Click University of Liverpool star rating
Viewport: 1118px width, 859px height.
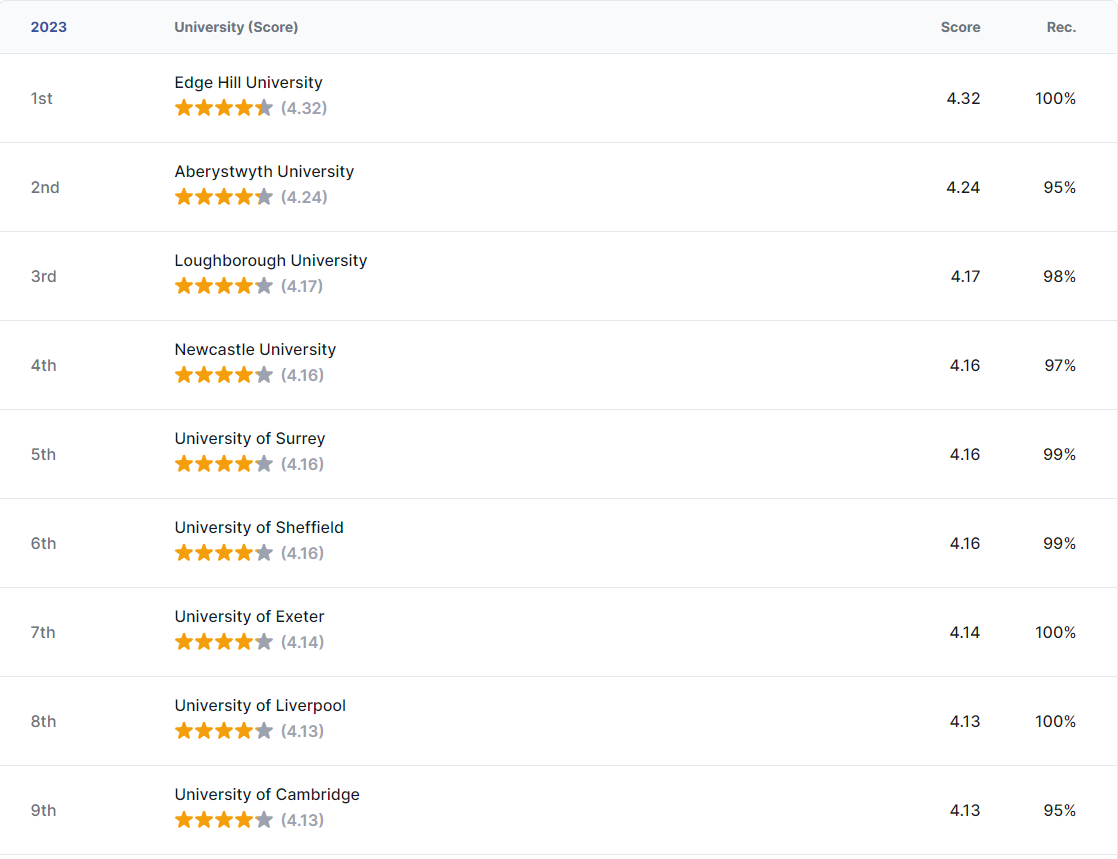(x=224, y=731)
